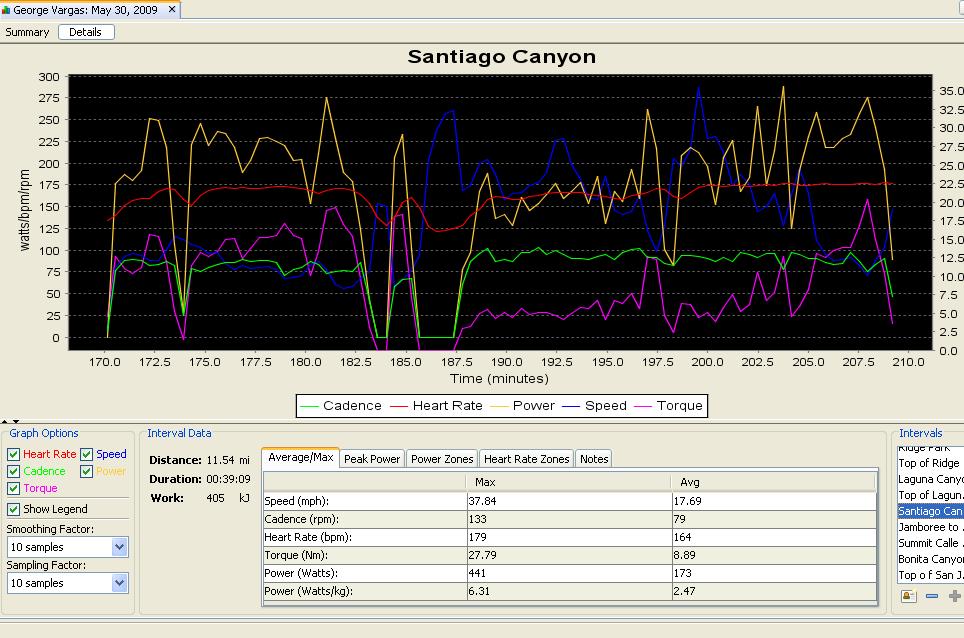
Task: Click the edit interval icon below Intervals list
Action: coord(909,596)
